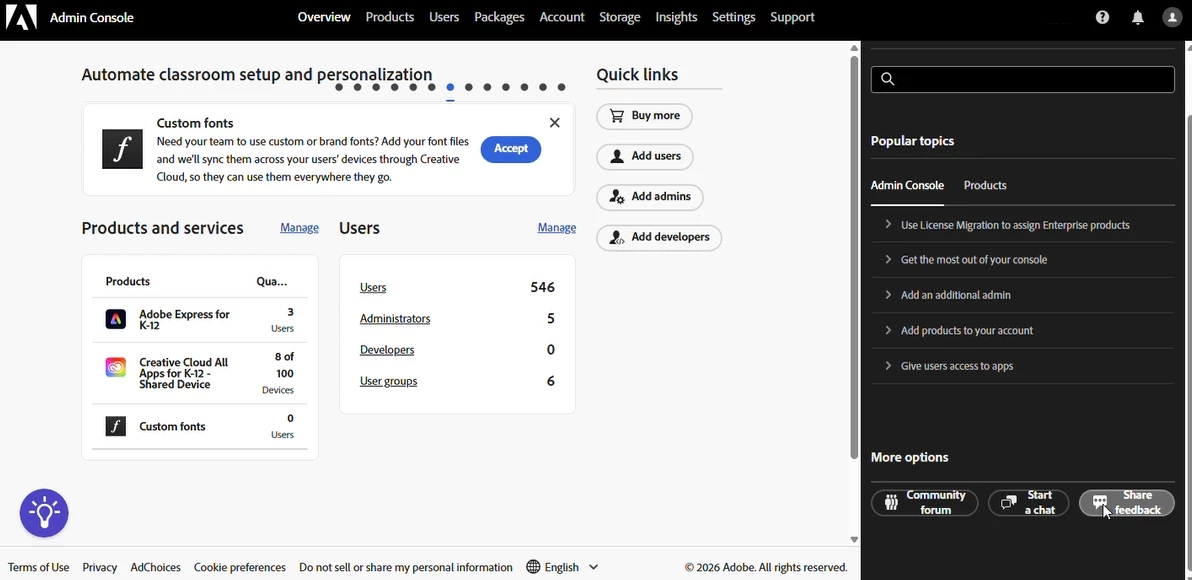Go to the first carousel dot

(339, 87)
